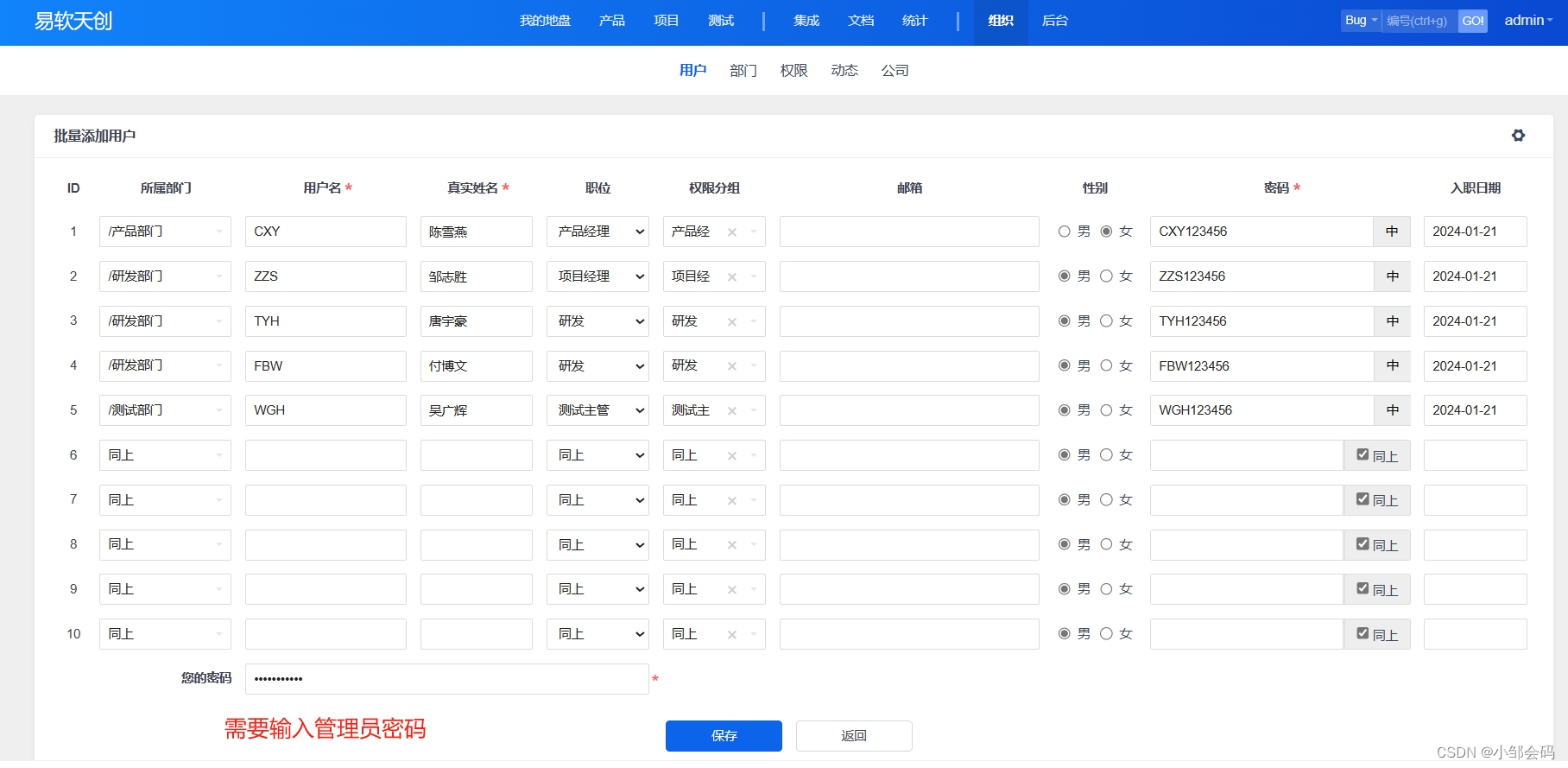Image resolution: width=1568 pixels, height=768 pixels.
Task: Click the 保存 button
Action: pos(724,736)
